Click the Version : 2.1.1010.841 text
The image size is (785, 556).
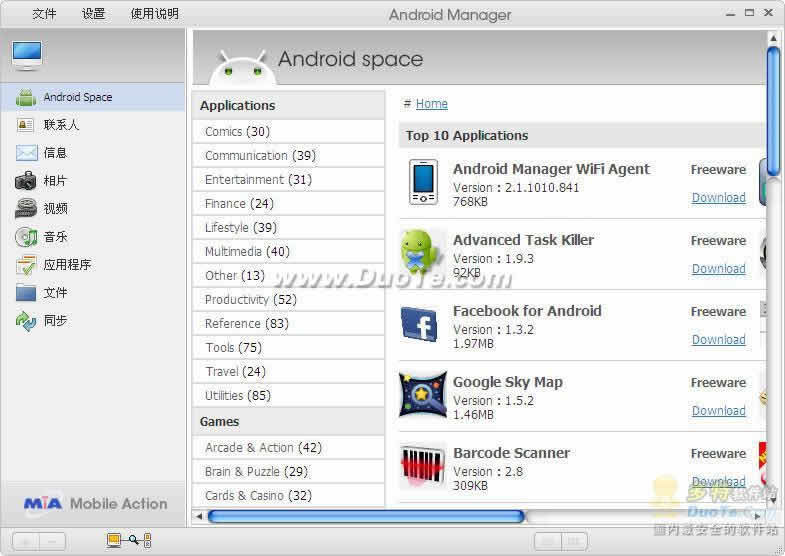point(516,188)
